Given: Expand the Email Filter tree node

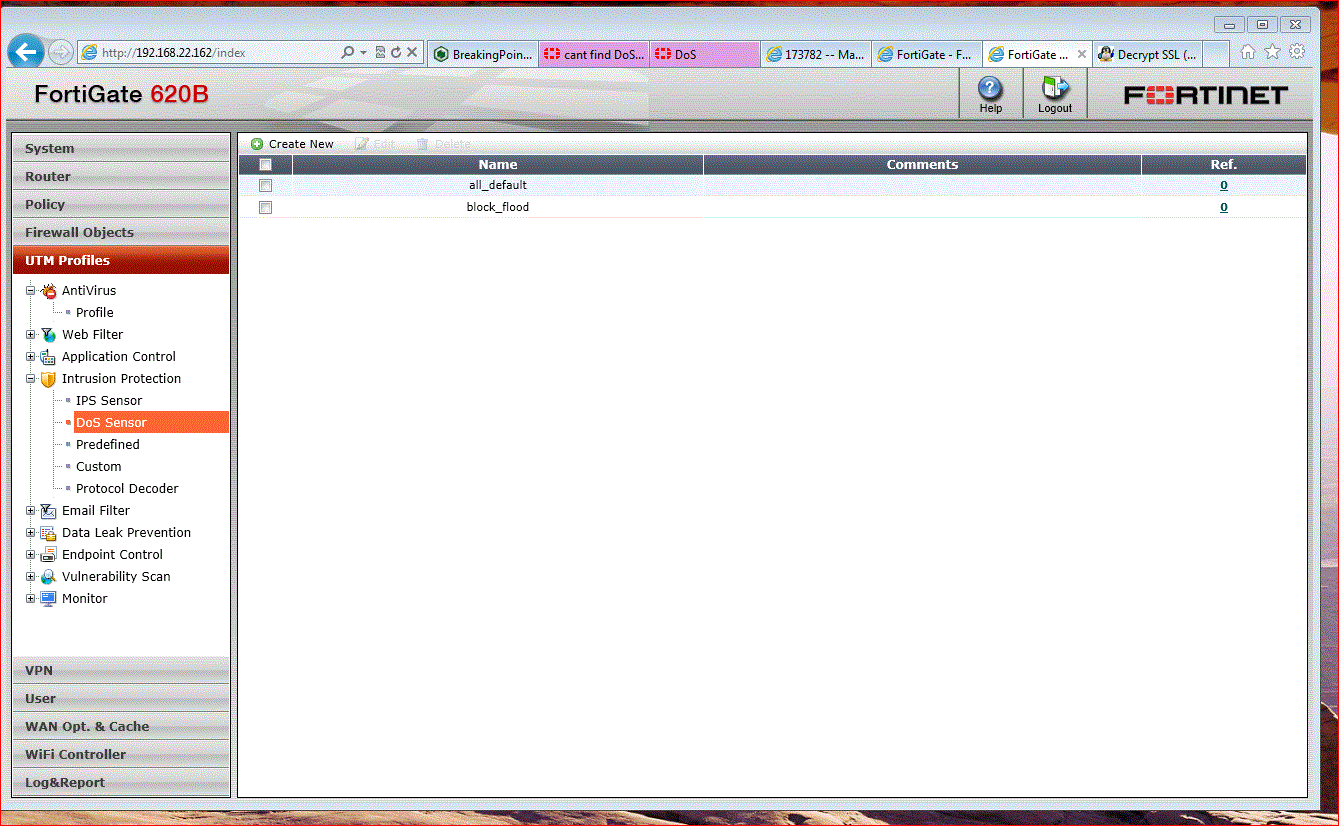Looking at the screenshot, I should tap(31, 511).
